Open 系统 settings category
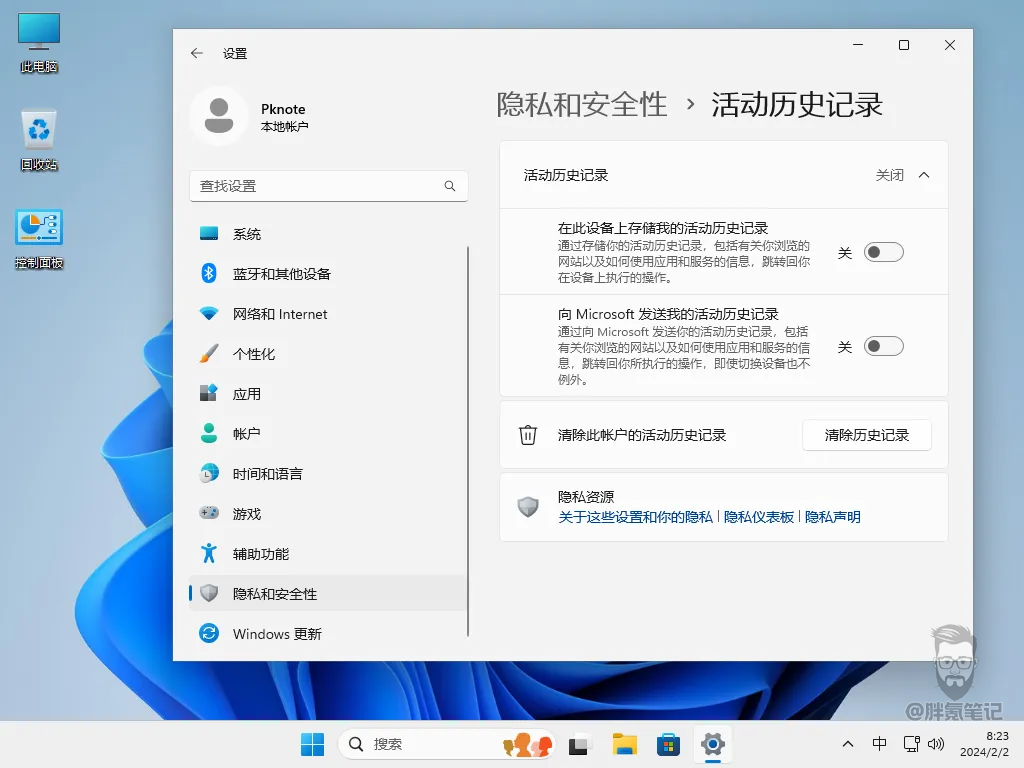The image size is (1024, 768). 328,234
